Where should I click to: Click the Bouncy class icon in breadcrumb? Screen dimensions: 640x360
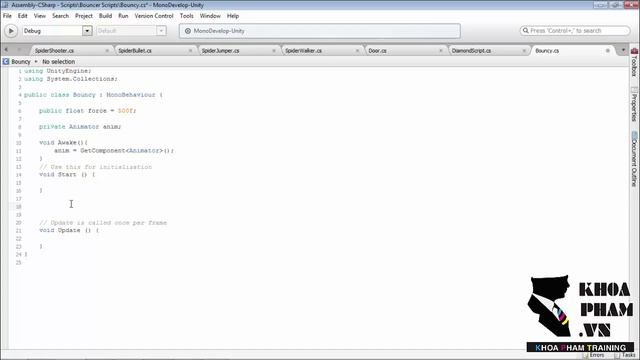[6, 62]
